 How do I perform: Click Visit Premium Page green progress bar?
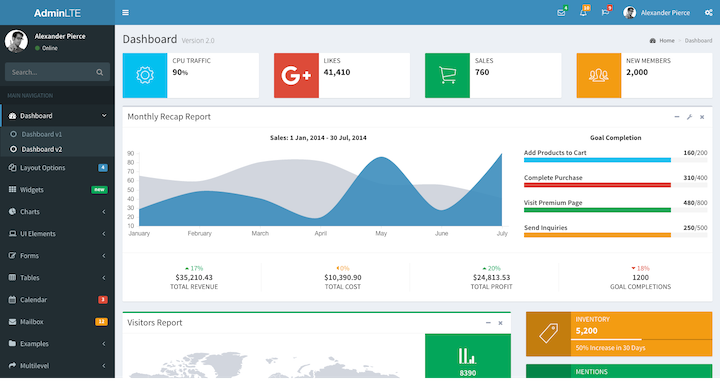615,210
